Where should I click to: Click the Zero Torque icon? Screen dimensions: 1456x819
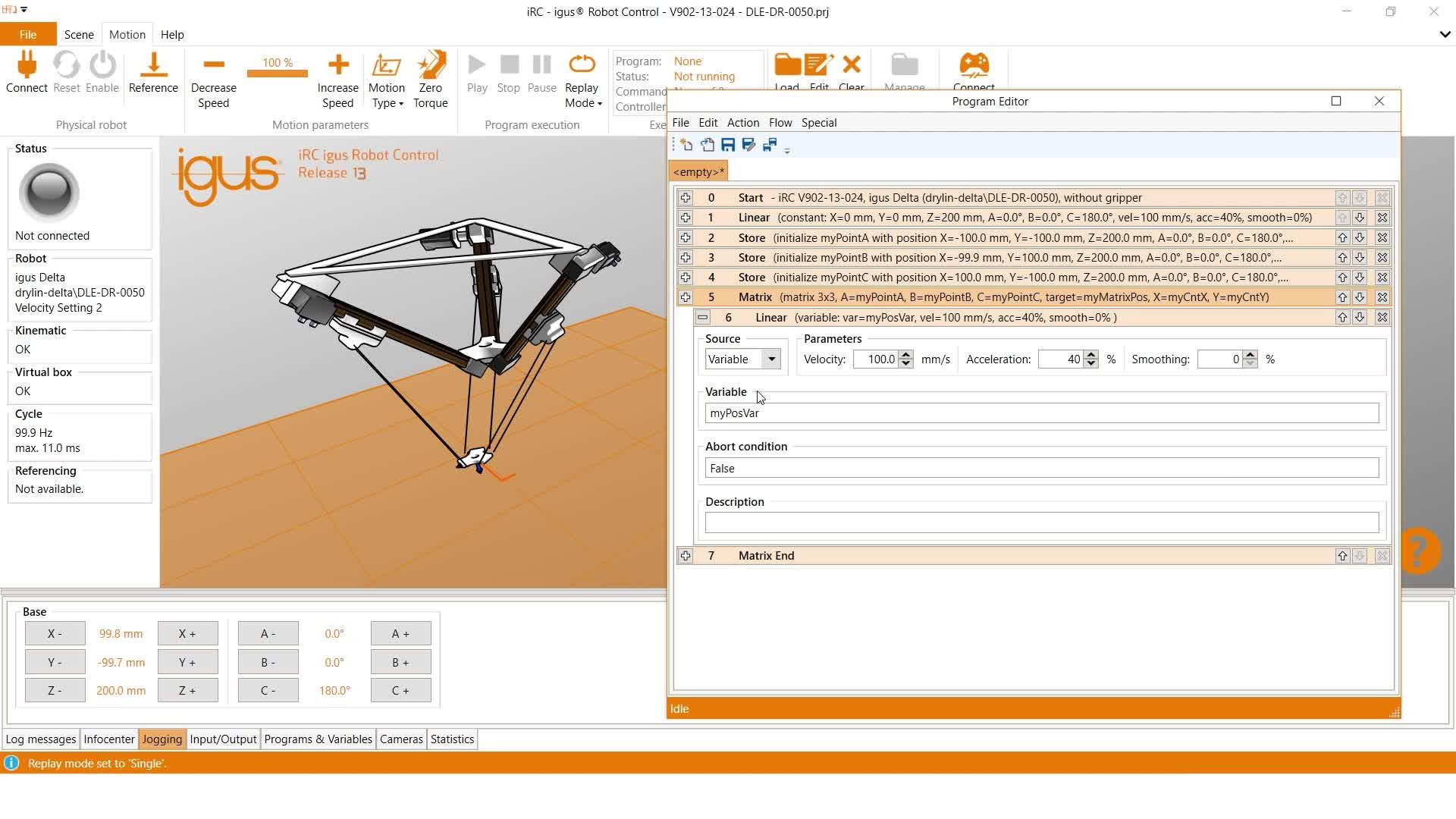(431, 65)
